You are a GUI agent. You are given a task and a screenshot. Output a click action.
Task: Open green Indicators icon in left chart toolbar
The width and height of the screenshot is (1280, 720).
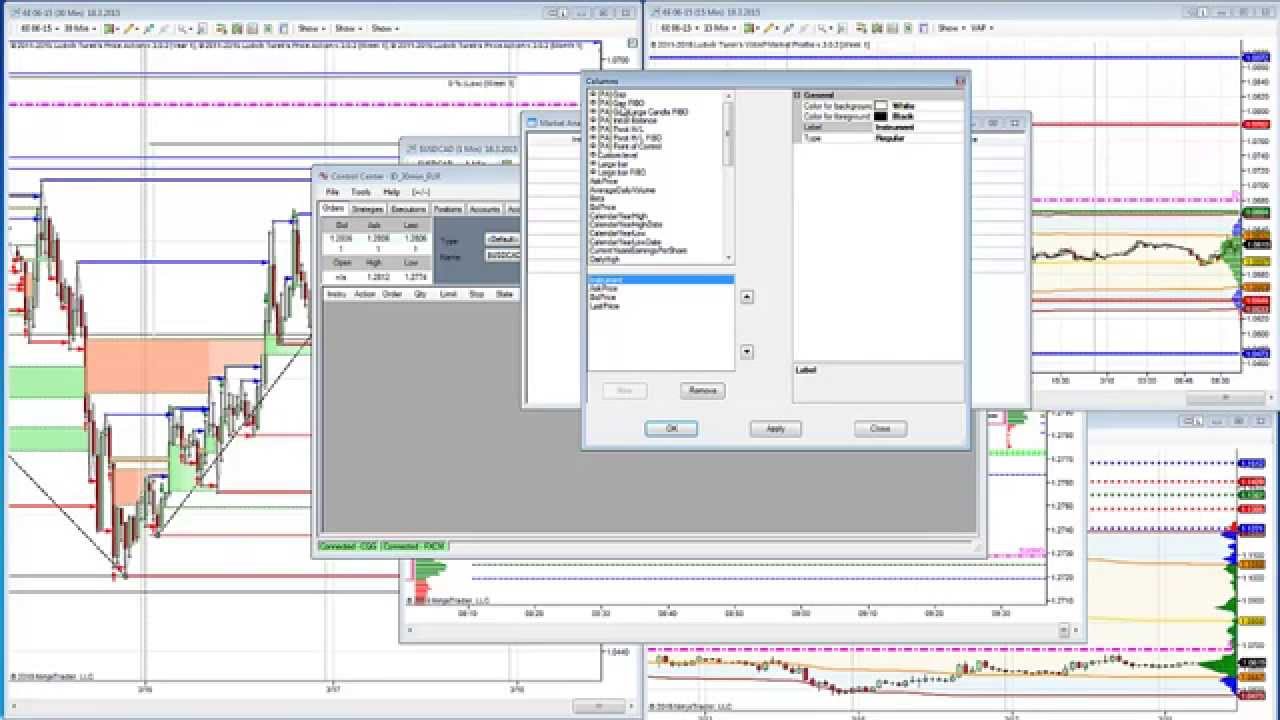(236, 28)
